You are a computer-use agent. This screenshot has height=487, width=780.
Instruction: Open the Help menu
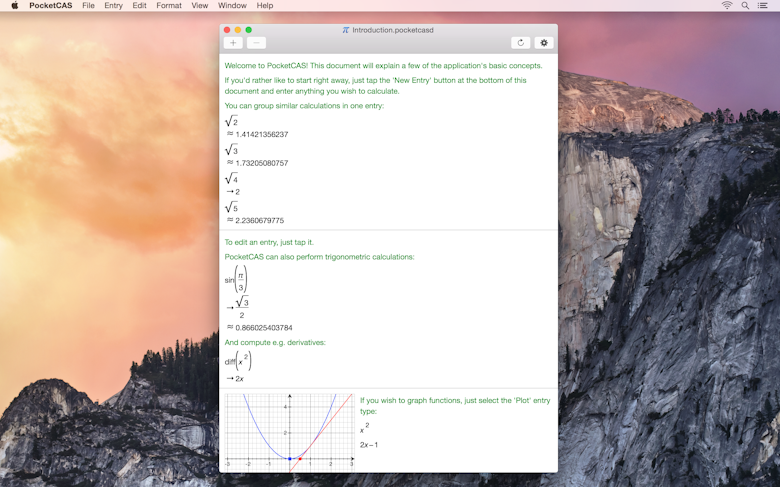point(265,5)
